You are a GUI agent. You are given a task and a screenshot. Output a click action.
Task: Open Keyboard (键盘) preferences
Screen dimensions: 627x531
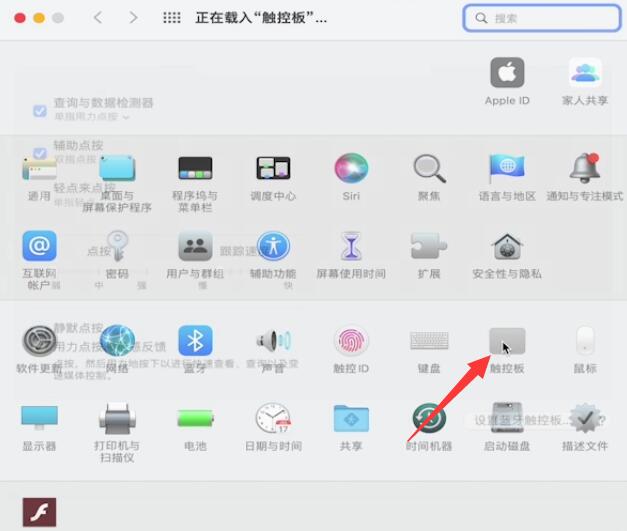pos(429,341)
